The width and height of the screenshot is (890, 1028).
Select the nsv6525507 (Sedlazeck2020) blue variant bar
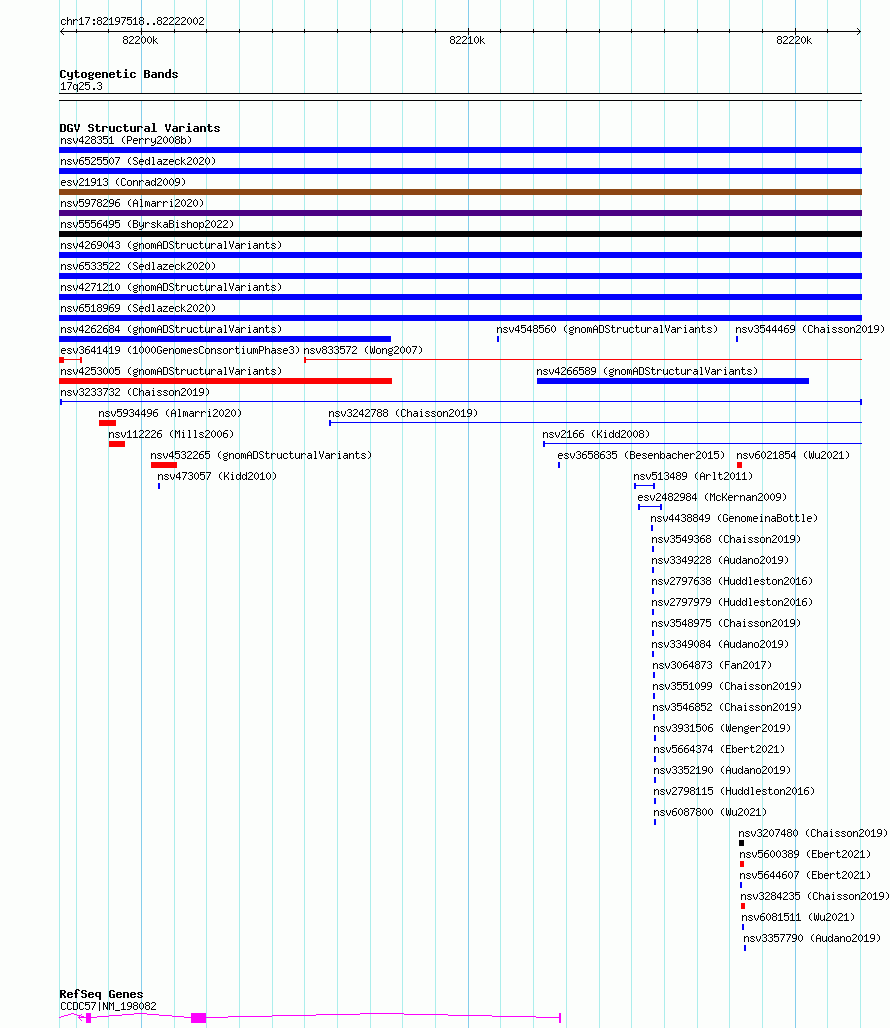(x=460, y=171)
